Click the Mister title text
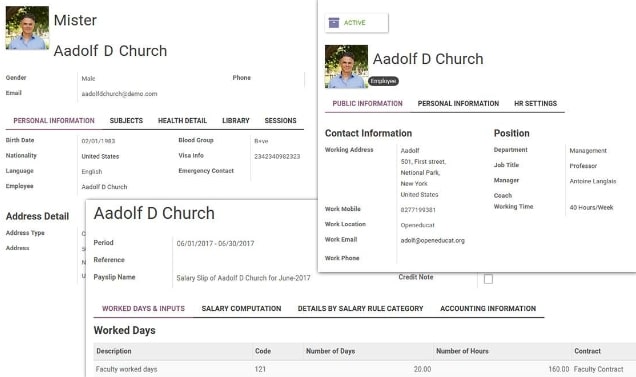This screenshot has width=636, height=377. coord(75,20)
